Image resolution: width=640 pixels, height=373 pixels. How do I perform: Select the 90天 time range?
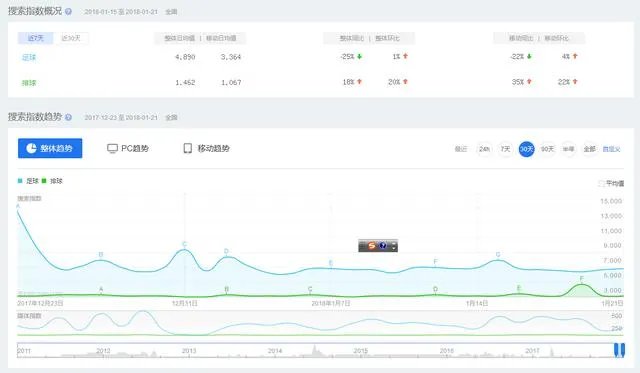click(547, 149)
